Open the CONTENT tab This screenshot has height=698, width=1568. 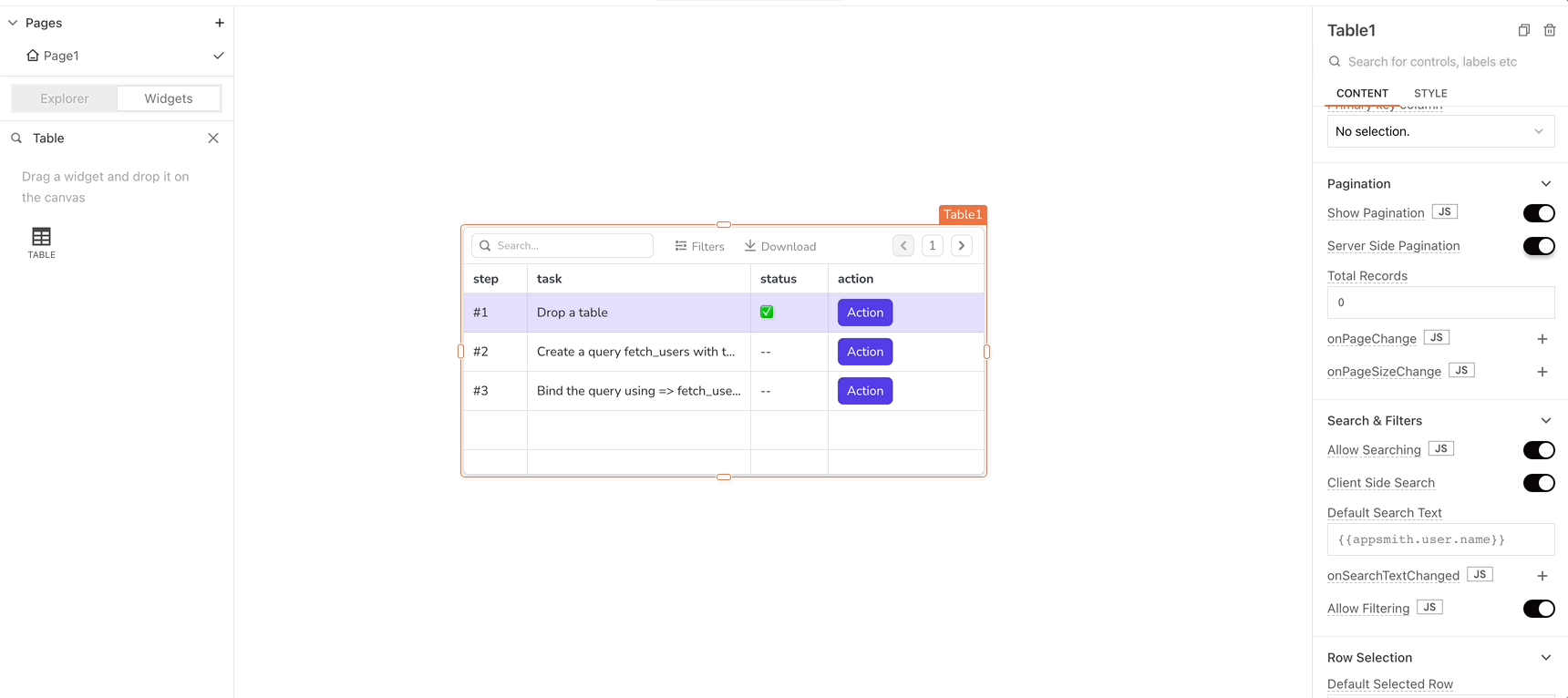pos(1362,93)
